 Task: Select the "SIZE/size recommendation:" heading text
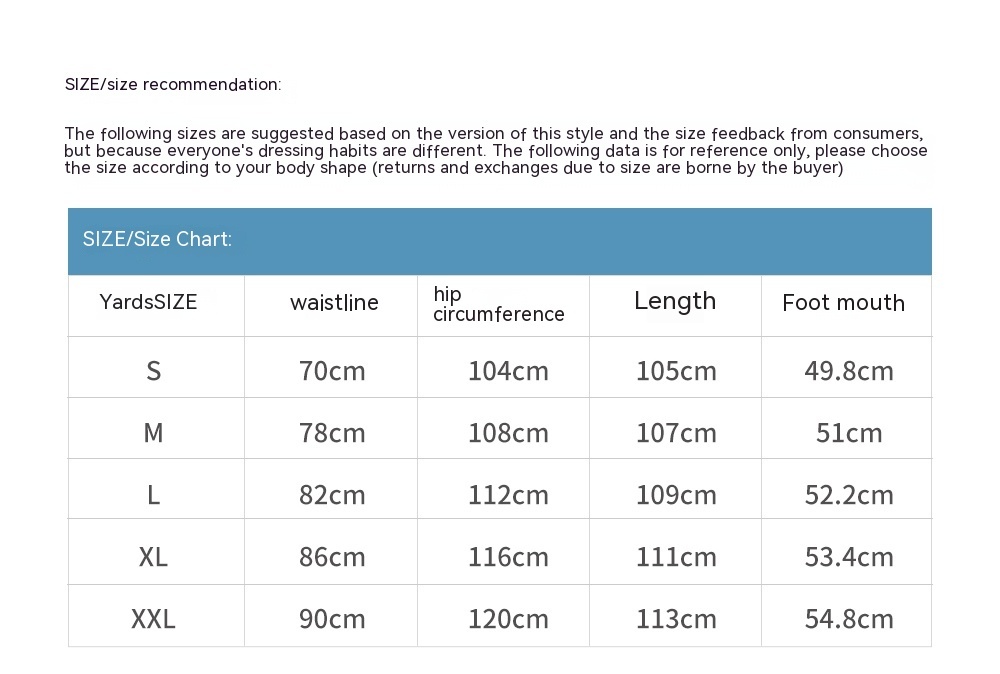[173, 85]
